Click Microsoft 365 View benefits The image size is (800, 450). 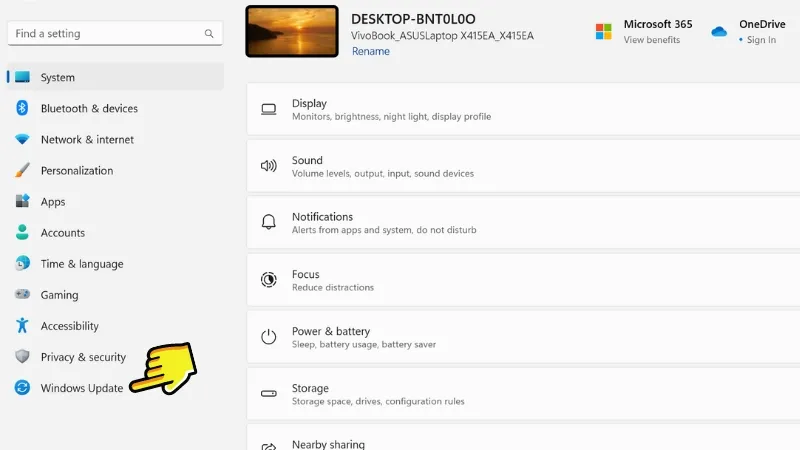[652, 40]
